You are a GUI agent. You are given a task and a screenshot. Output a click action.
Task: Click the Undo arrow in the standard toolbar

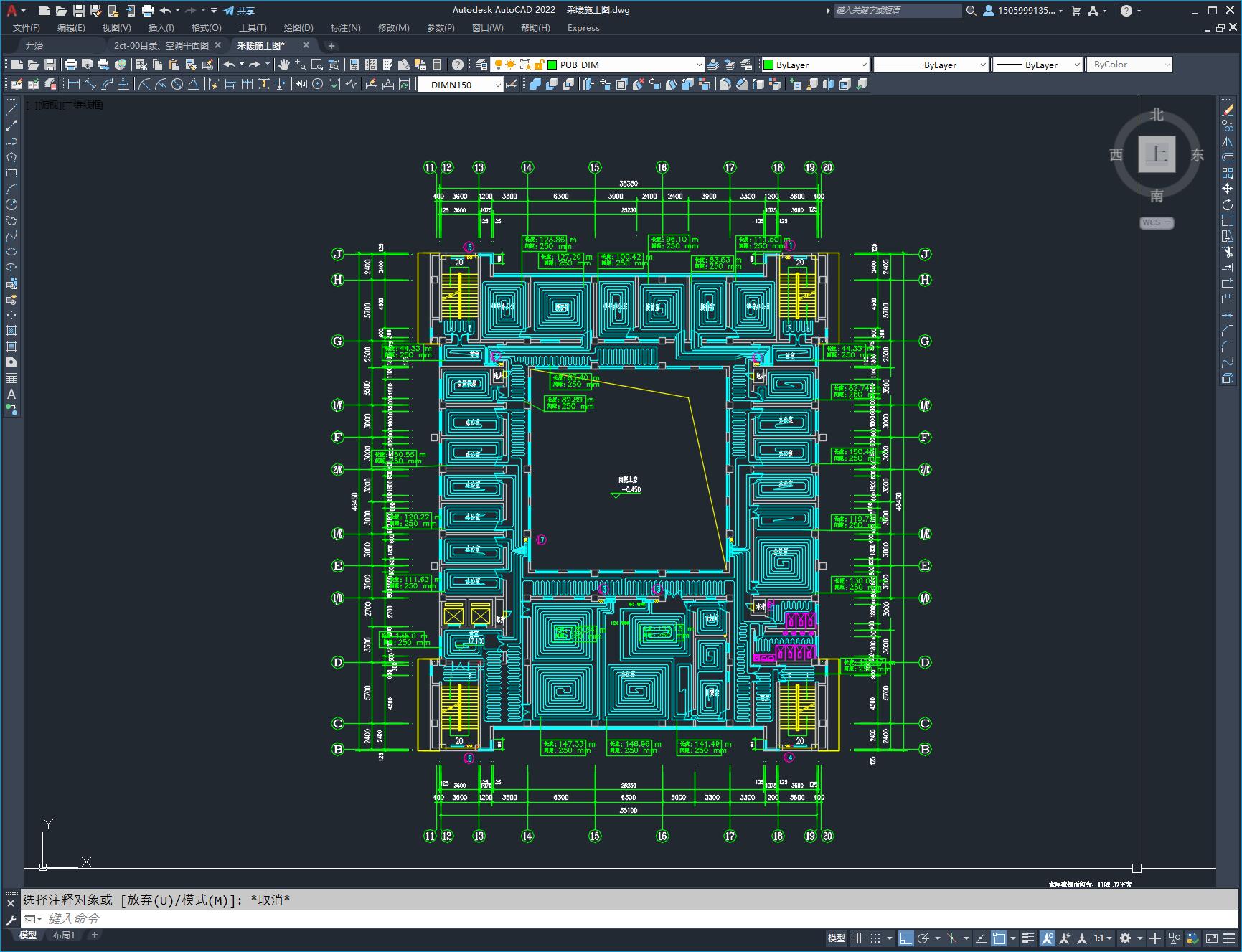click(229, 65)
